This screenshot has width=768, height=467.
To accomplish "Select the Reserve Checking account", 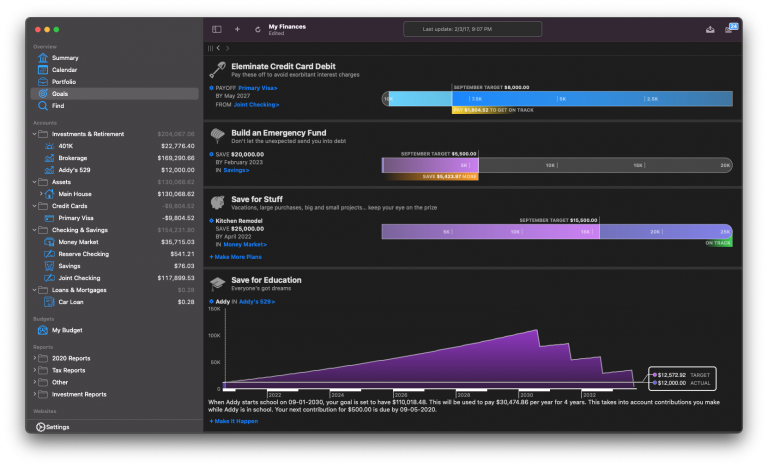I will 114,254.
